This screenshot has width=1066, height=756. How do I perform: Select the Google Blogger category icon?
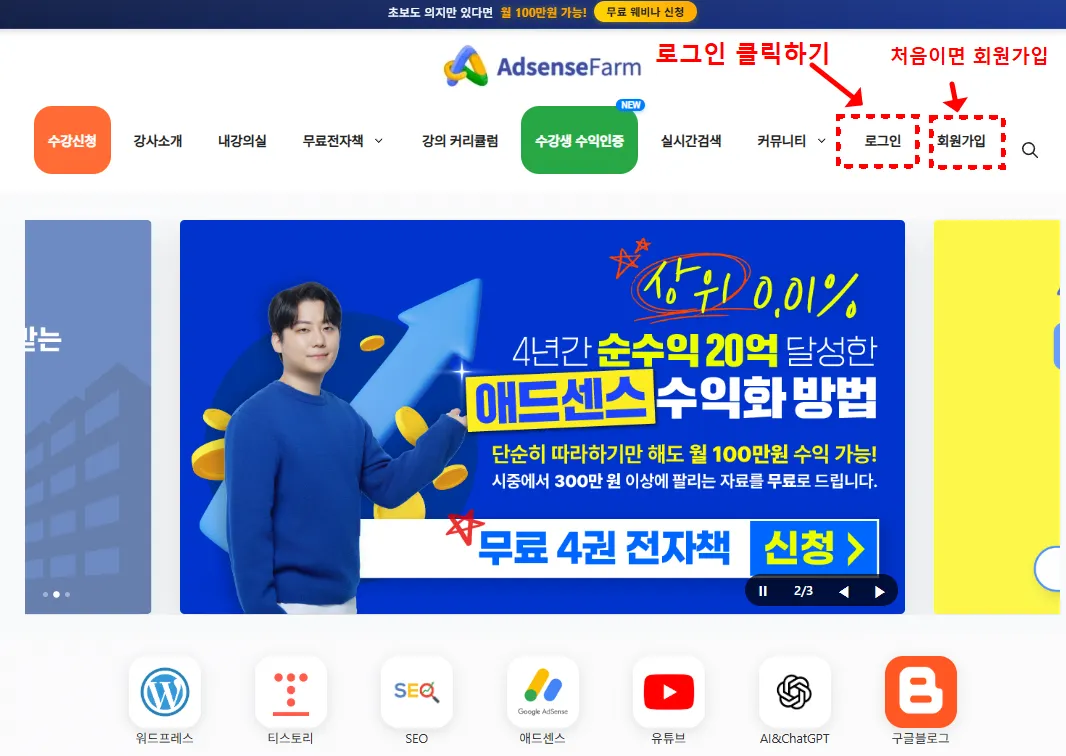pos(921,692)
